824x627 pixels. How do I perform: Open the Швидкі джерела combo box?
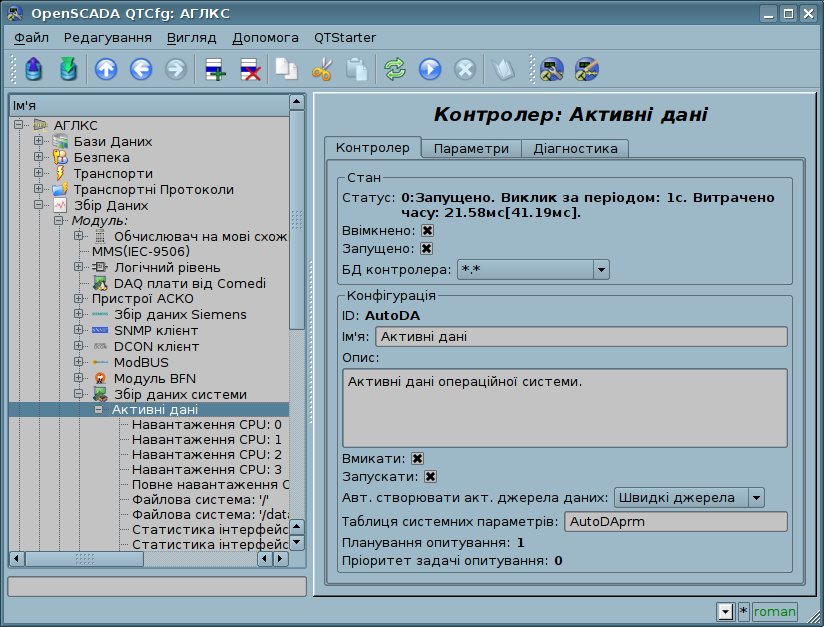[x=687, y=497]
